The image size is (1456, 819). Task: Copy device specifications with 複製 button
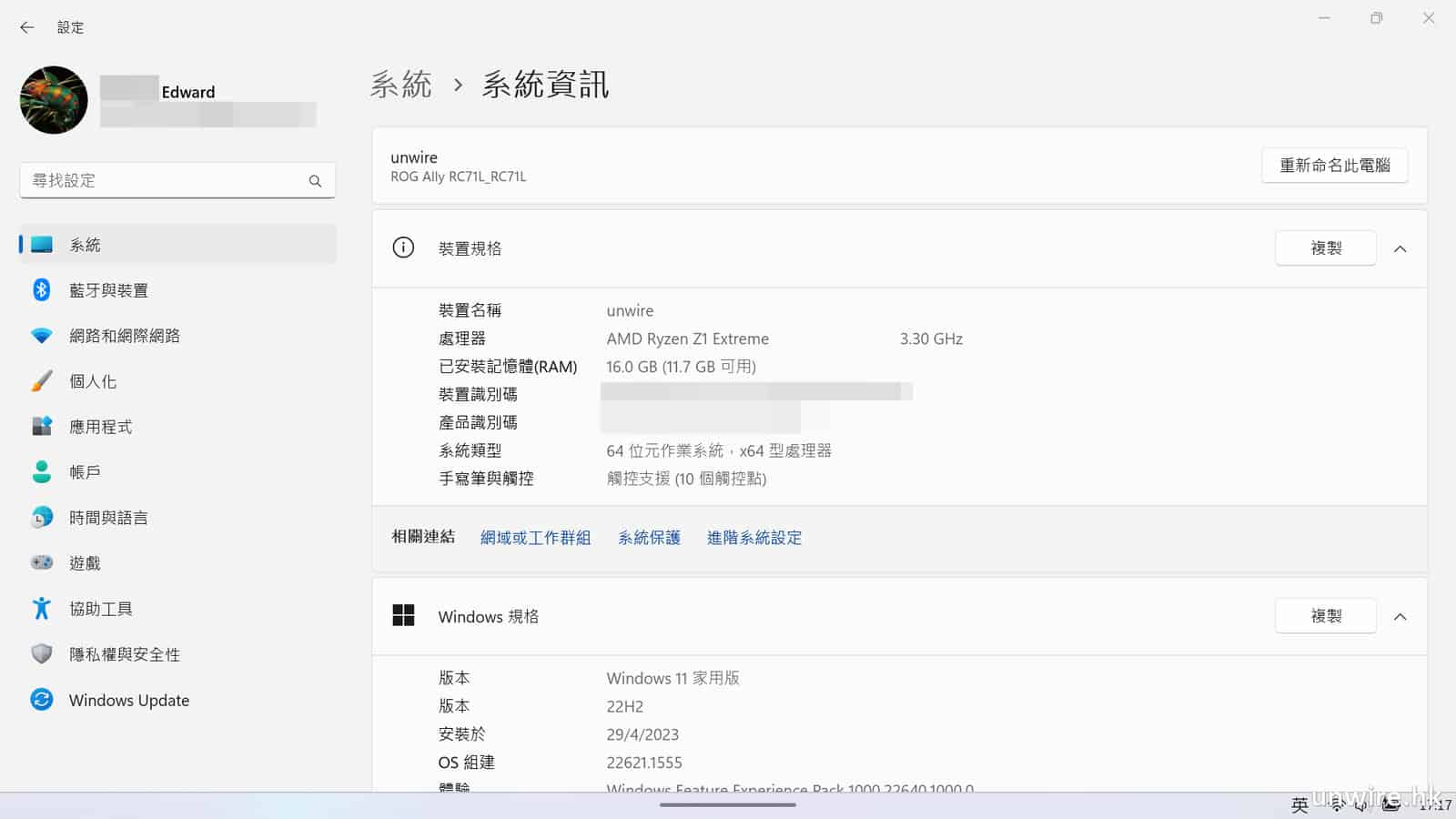click(x=1325, y=248)
